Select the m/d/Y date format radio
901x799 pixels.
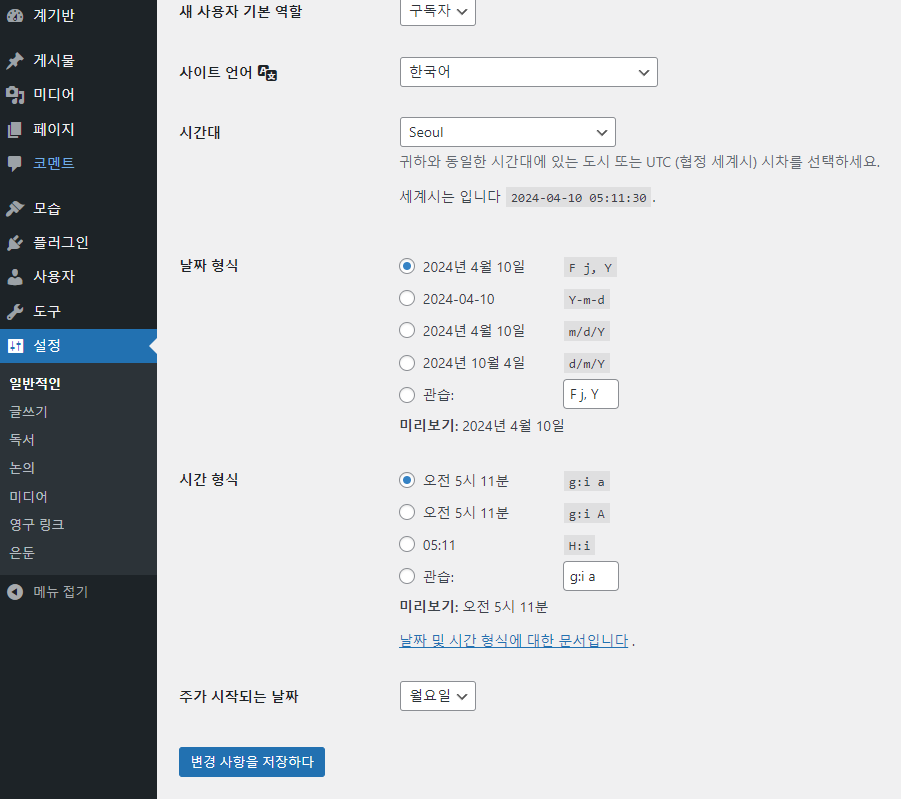click(407, 331)
